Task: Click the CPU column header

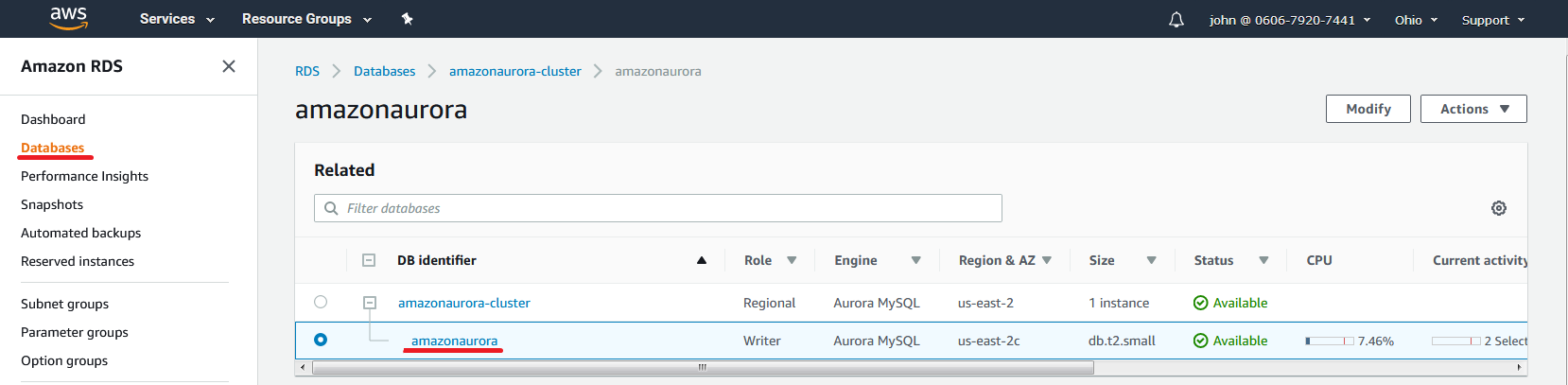Action: (1319, 260)
